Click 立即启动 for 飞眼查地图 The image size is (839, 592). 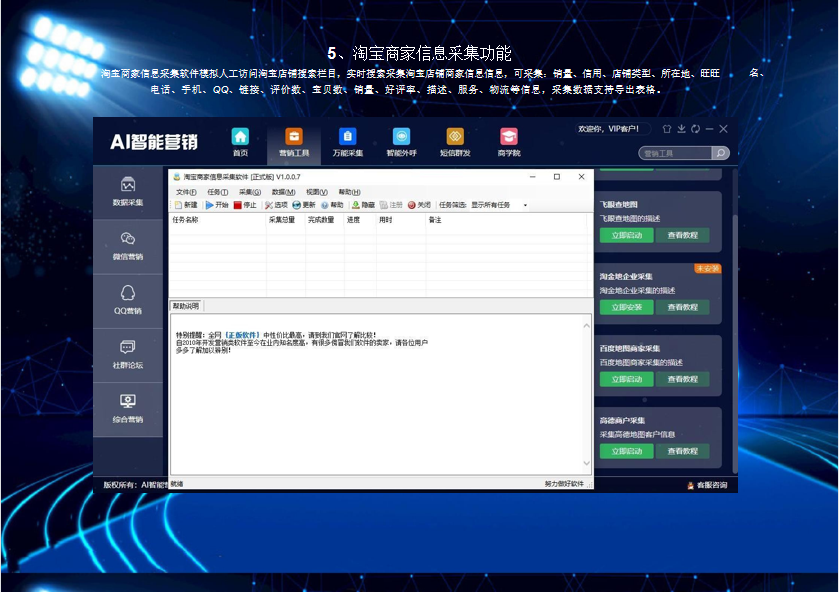pos(627,236)
